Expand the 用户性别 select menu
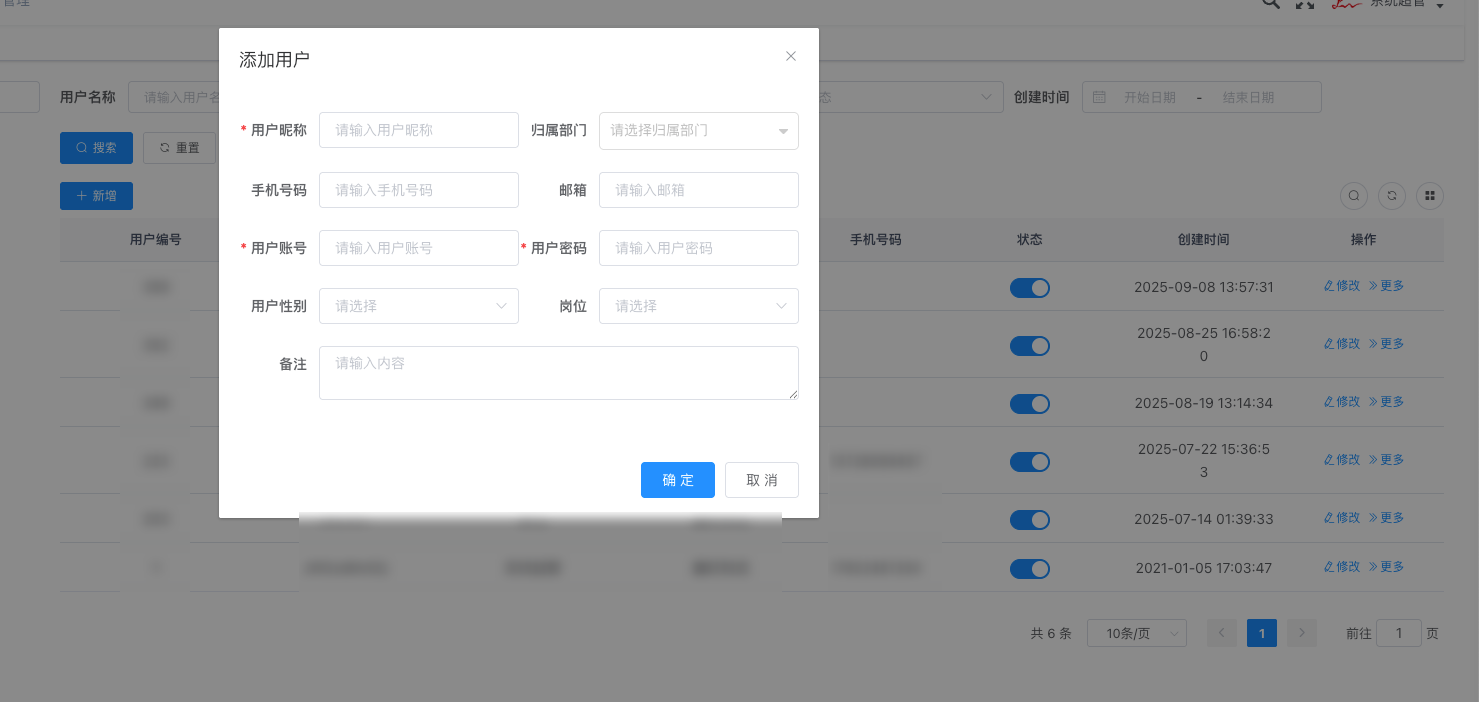The image size is (1479, 702). click(x=418, y=306)
